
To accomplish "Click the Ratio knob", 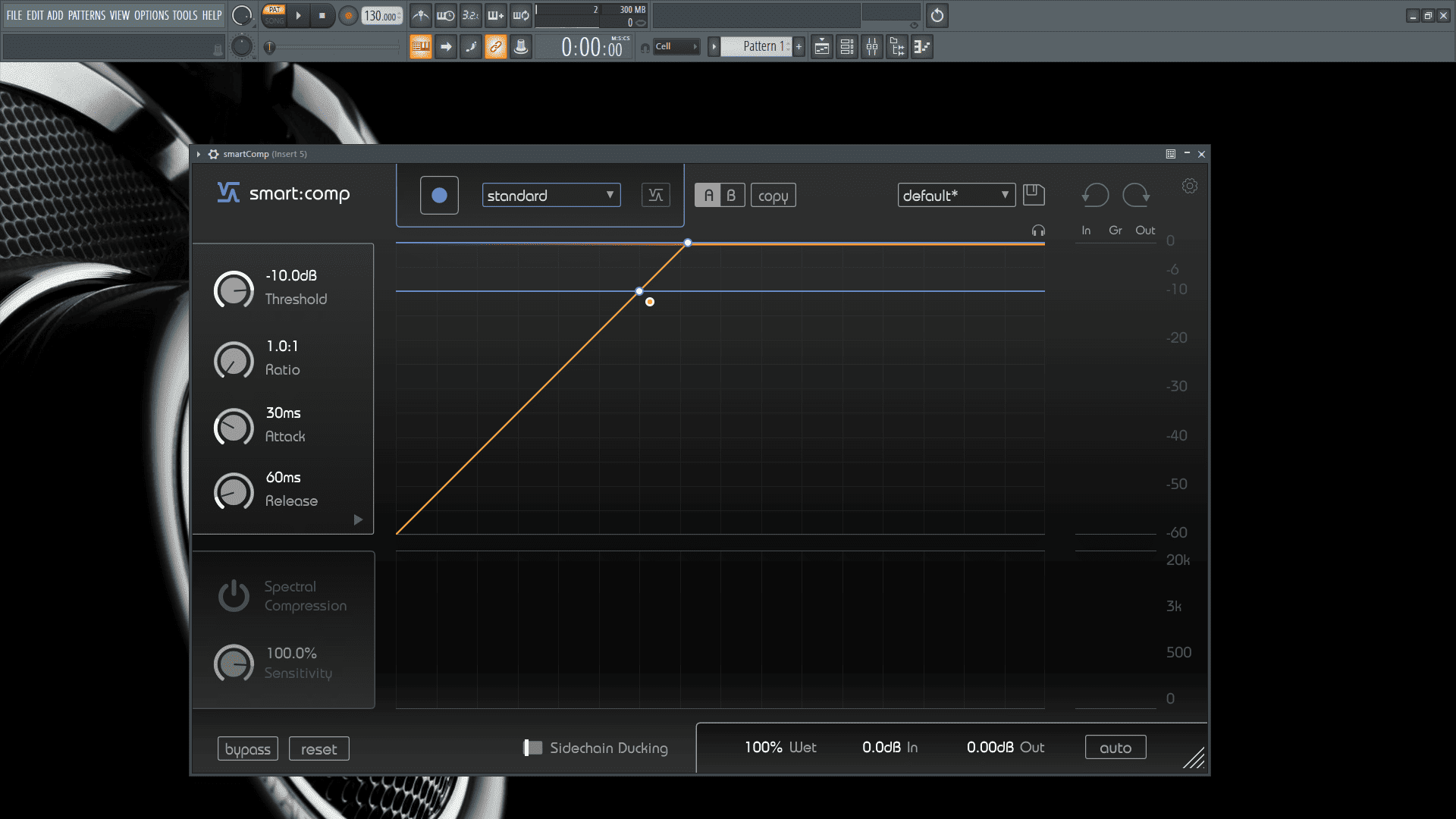I will click(234, 360).
